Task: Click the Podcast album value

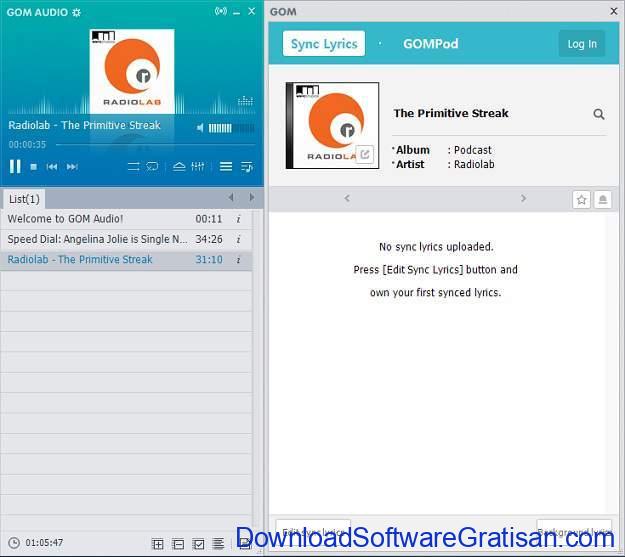Action: 473,150
